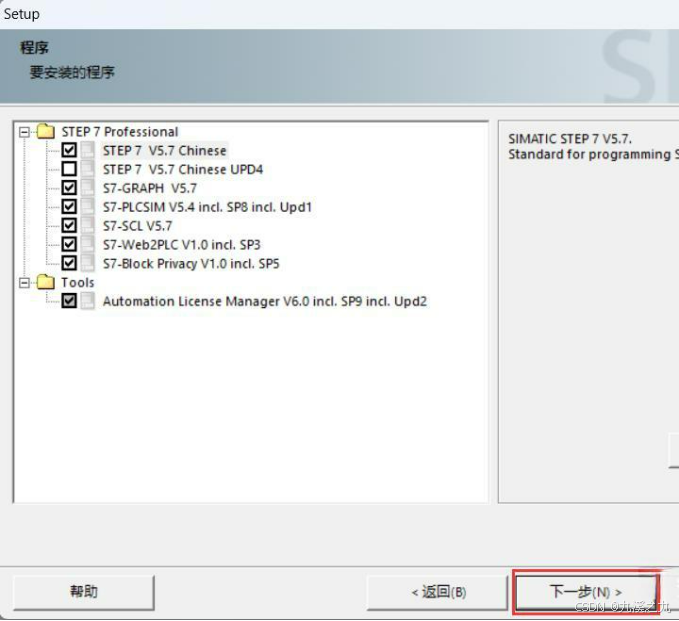Collapse the Tools tree node
Viewport: 679px width, 621px height.
click(25, 283)
